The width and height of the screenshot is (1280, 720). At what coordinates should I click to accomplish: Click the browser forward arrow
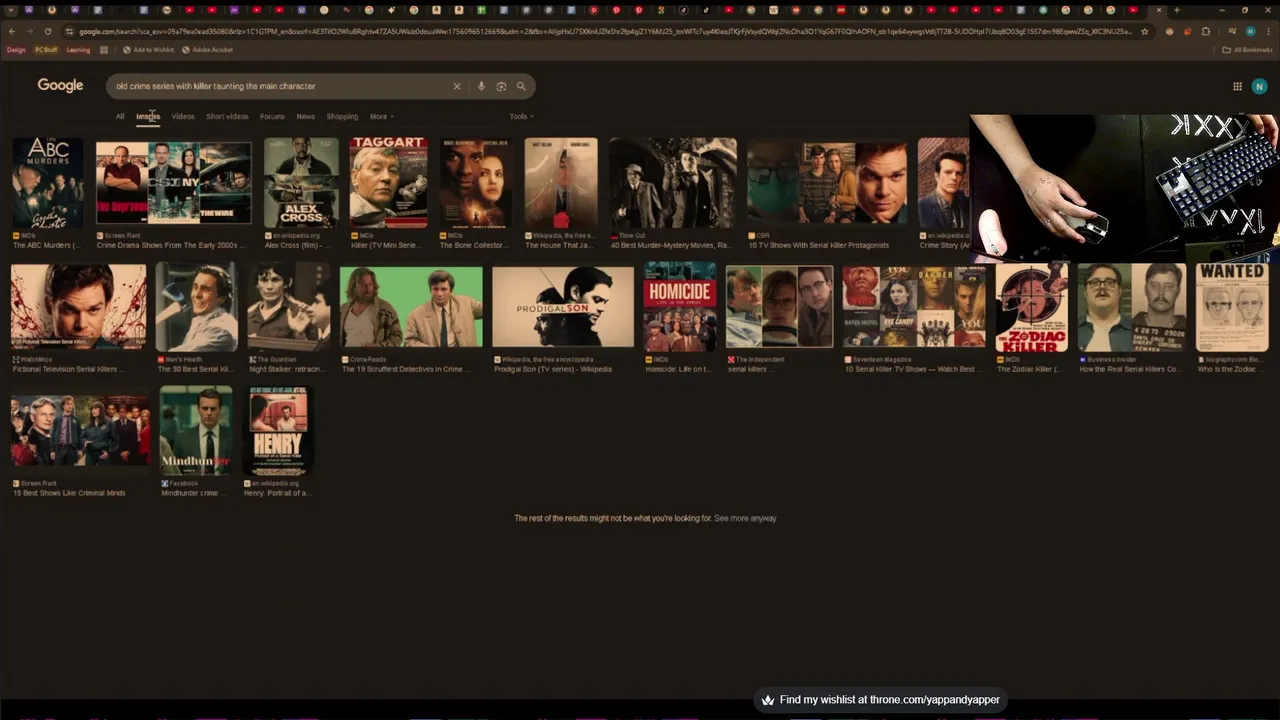point(30,31)
